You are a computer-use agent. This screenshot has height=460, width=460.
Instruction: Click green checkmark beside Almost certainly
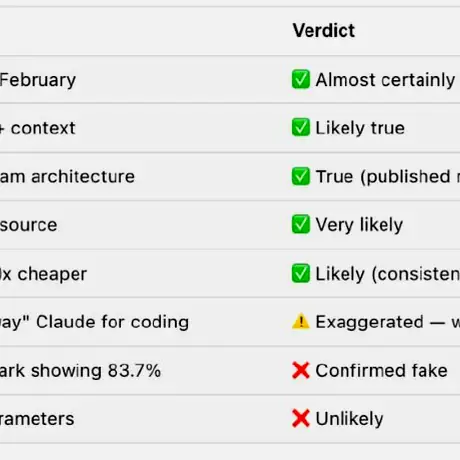click(x=301, y=79)
